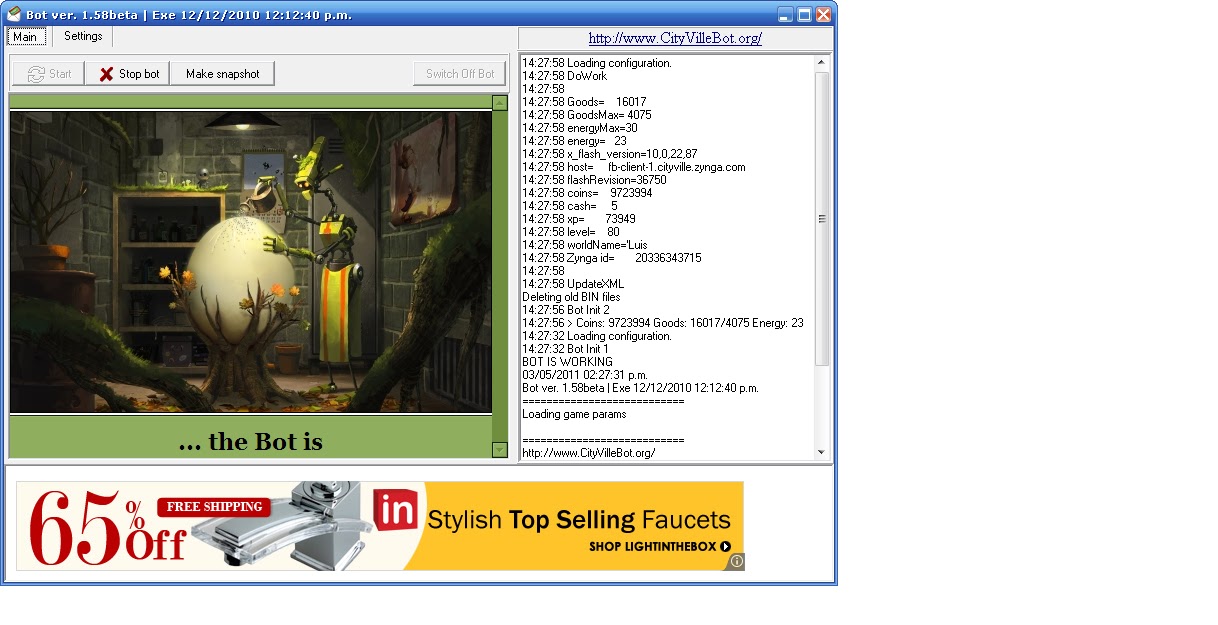Click SHOP LIGHTINTHEBOX in the ad
The width and height of the screenshot is (1218, 625).
pos(660,547)
